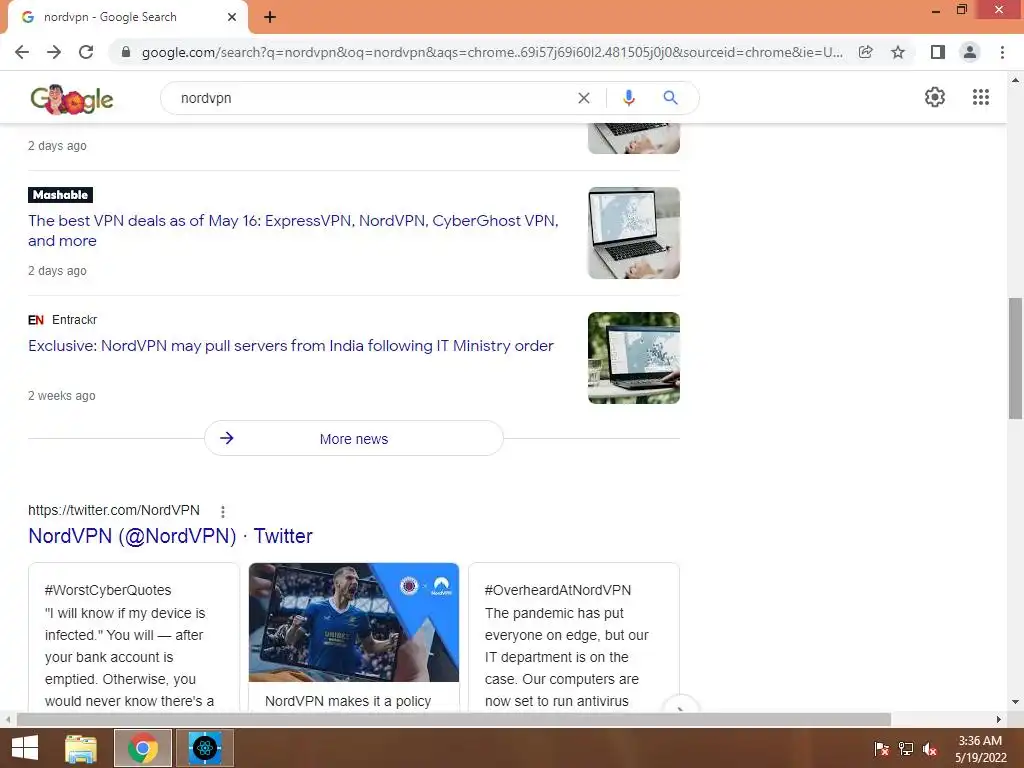
Task: Open Google quick settings gear
Action: click(x=935, y=97)
